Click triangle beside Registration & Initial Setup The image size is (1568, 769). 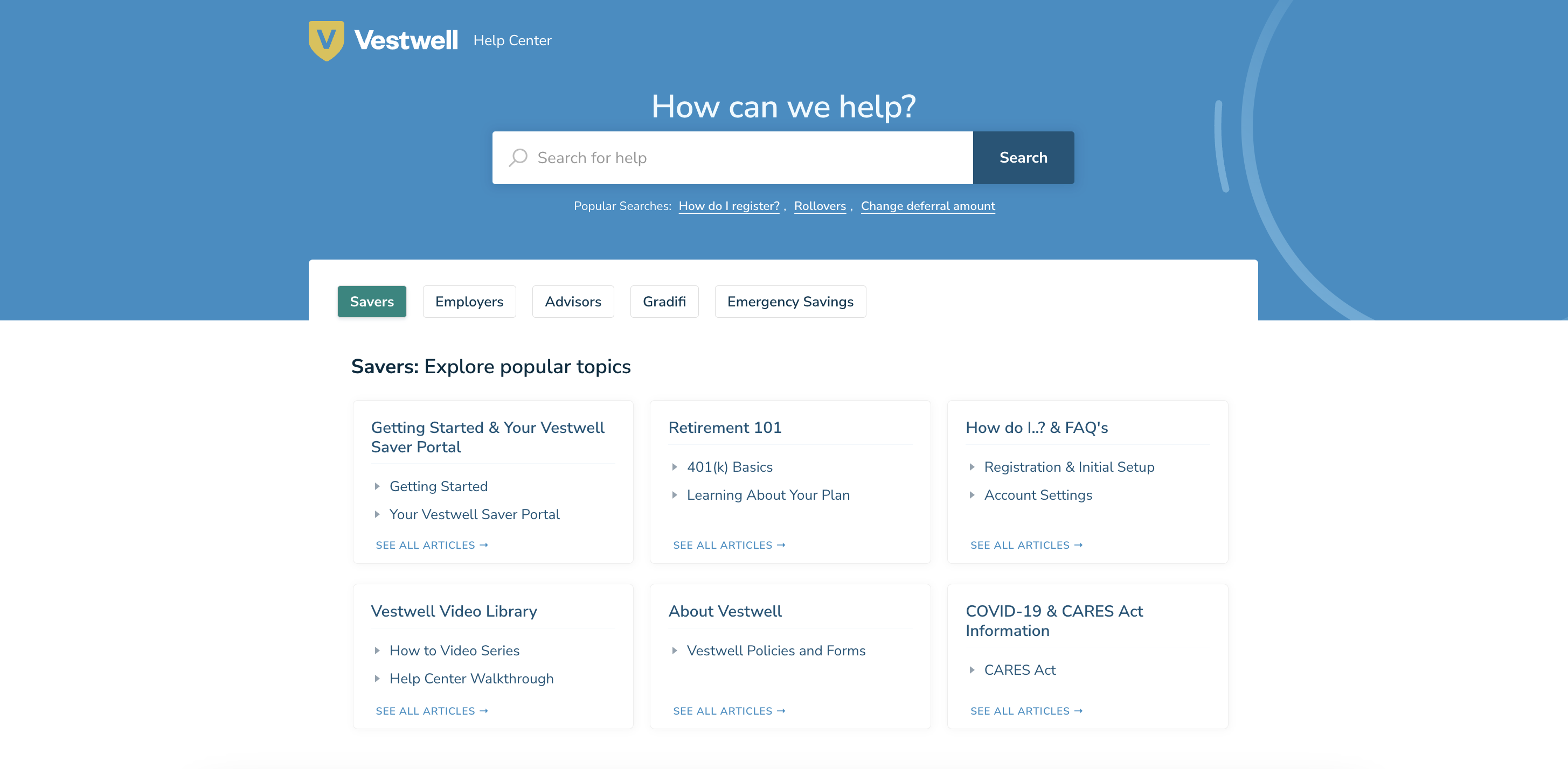coord(972,467)
